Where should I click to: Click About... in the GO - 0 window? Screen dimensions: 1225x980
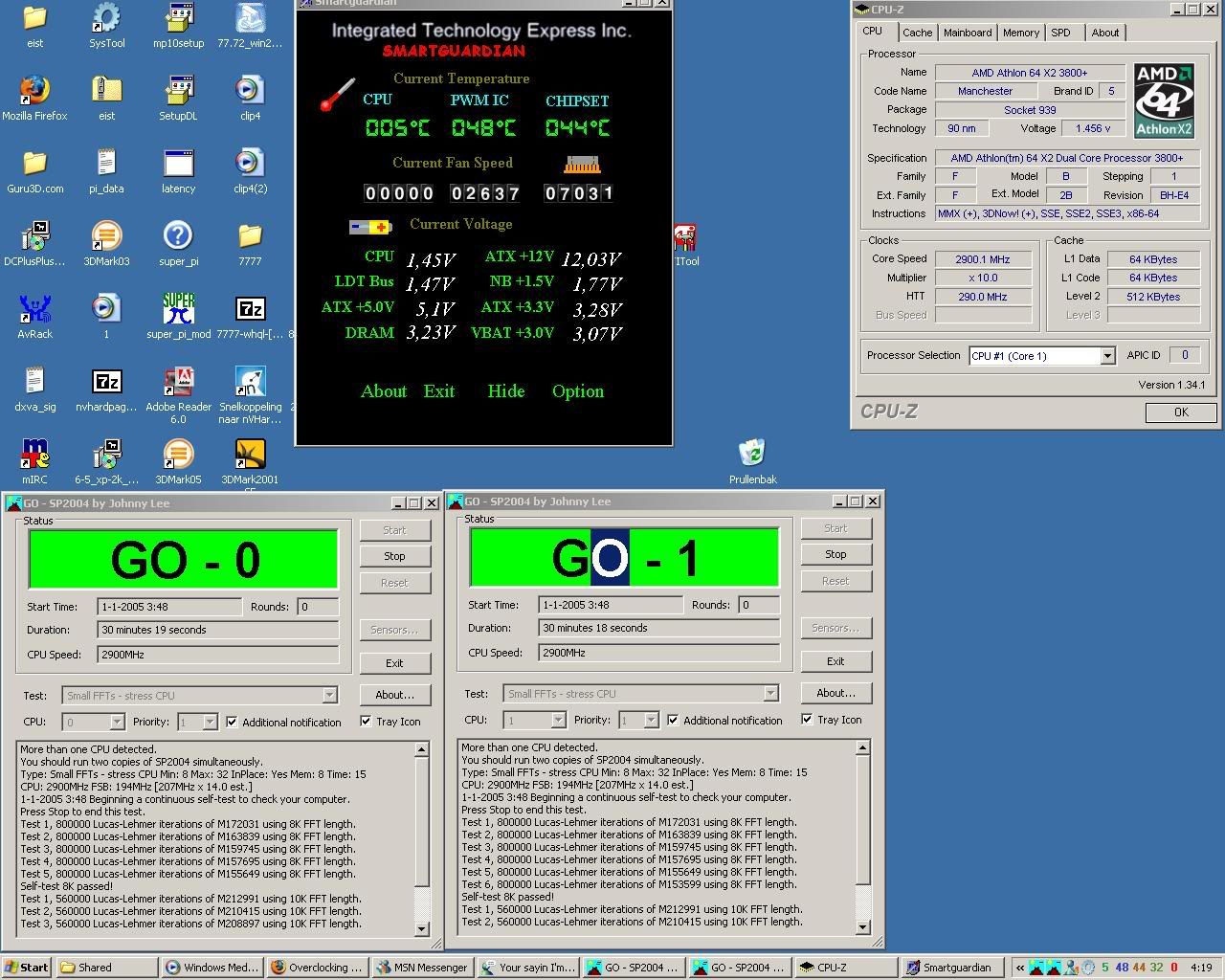[394, 695]
